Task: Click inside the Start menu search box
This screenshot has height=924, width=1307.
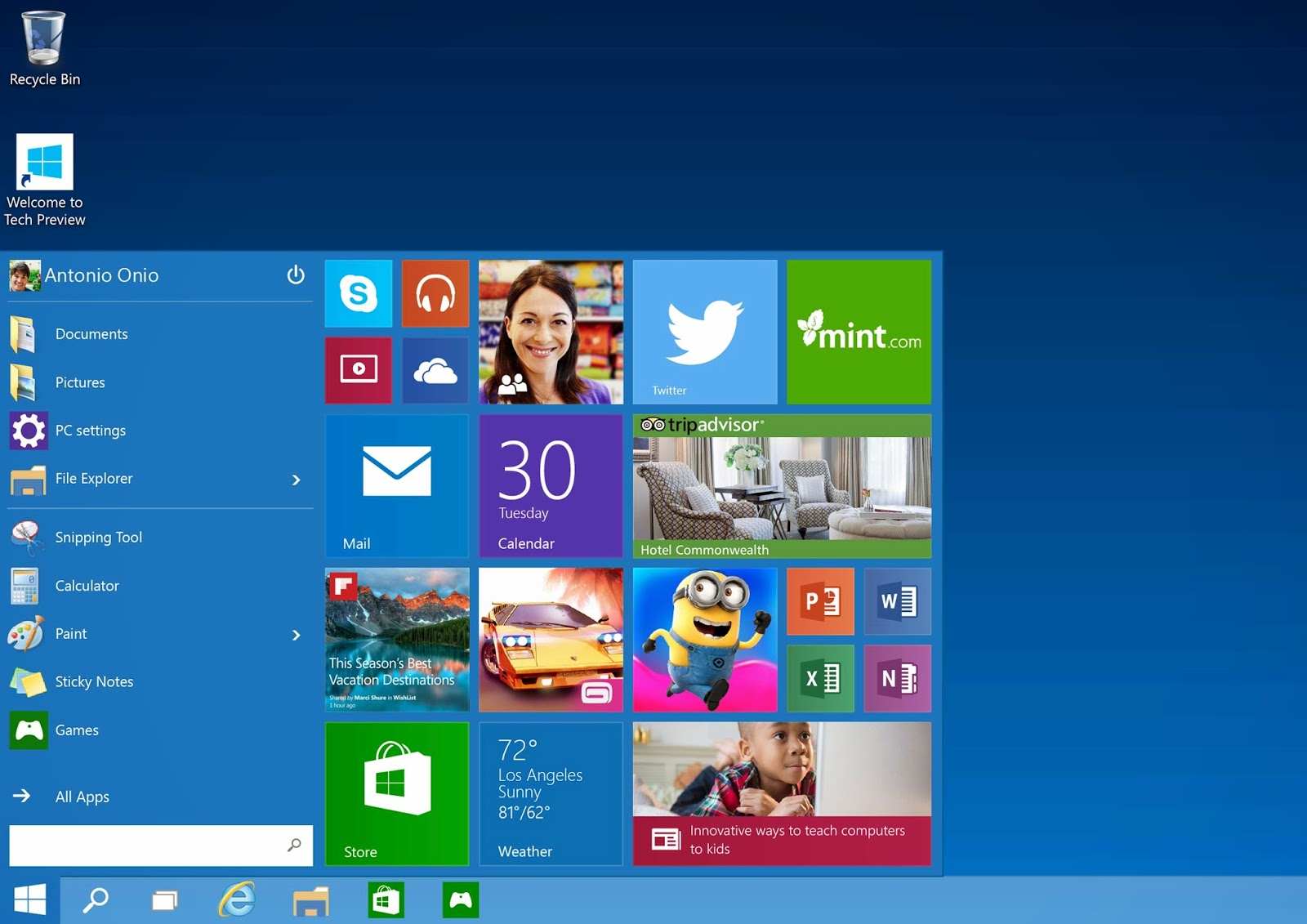Action: [147, 846]
